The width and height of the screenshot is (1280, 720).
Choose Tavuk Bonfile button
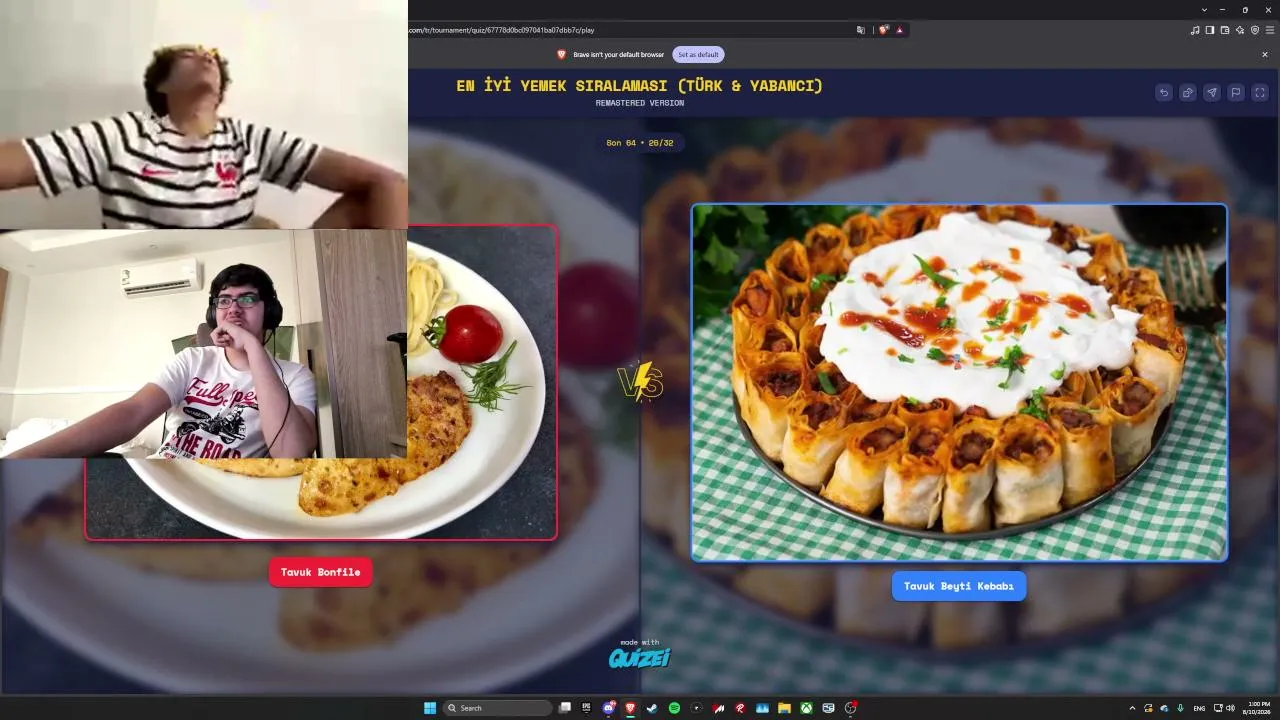pyautogui.click(x=320, y=572)
